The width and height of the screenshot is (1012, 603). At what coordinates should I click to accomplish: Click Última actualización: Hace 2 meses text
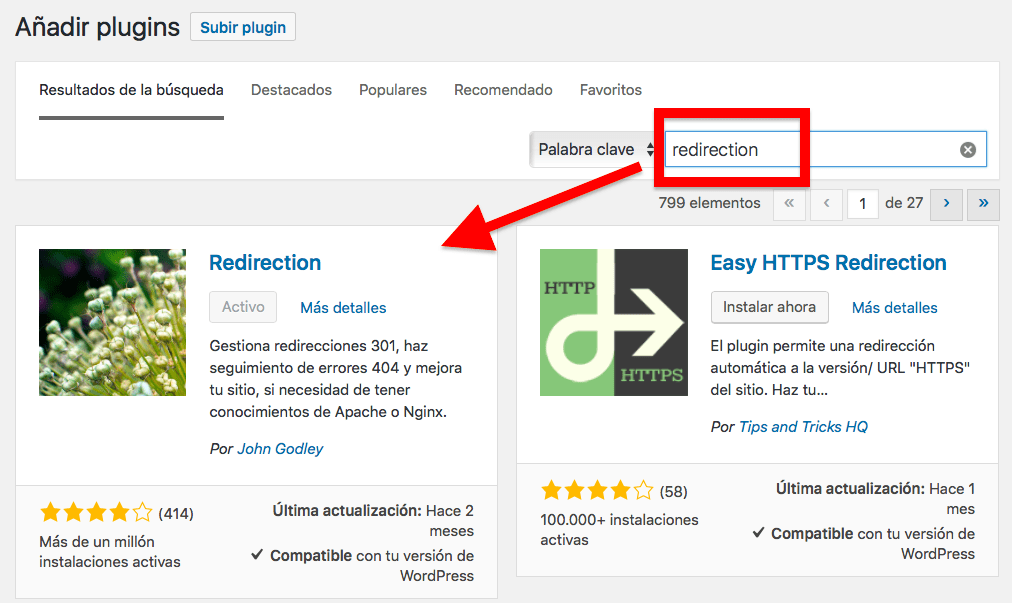pyautogui.click(x=373, y=520)
